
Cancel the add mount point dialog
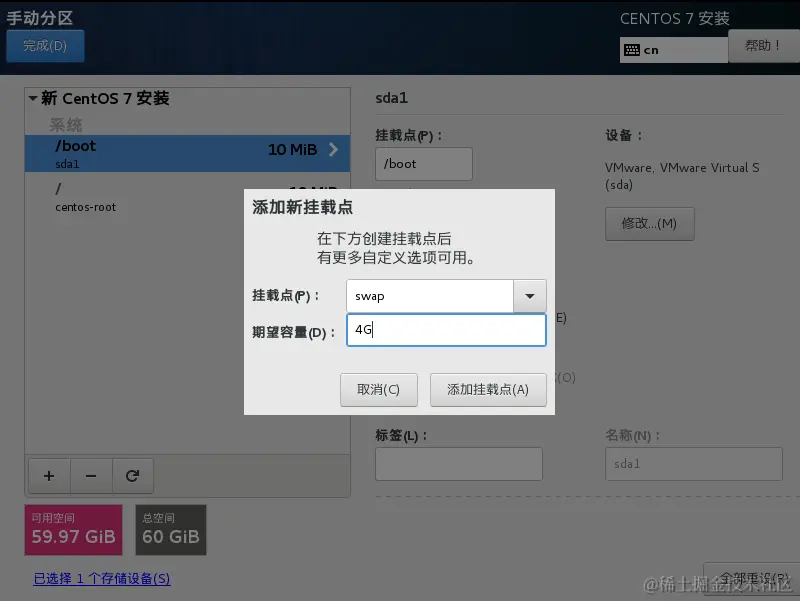378,390
